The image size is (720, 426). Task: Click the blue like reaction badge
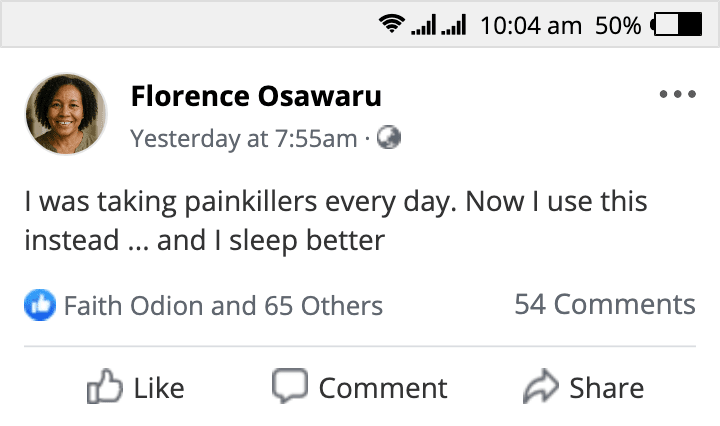point(40,305)
